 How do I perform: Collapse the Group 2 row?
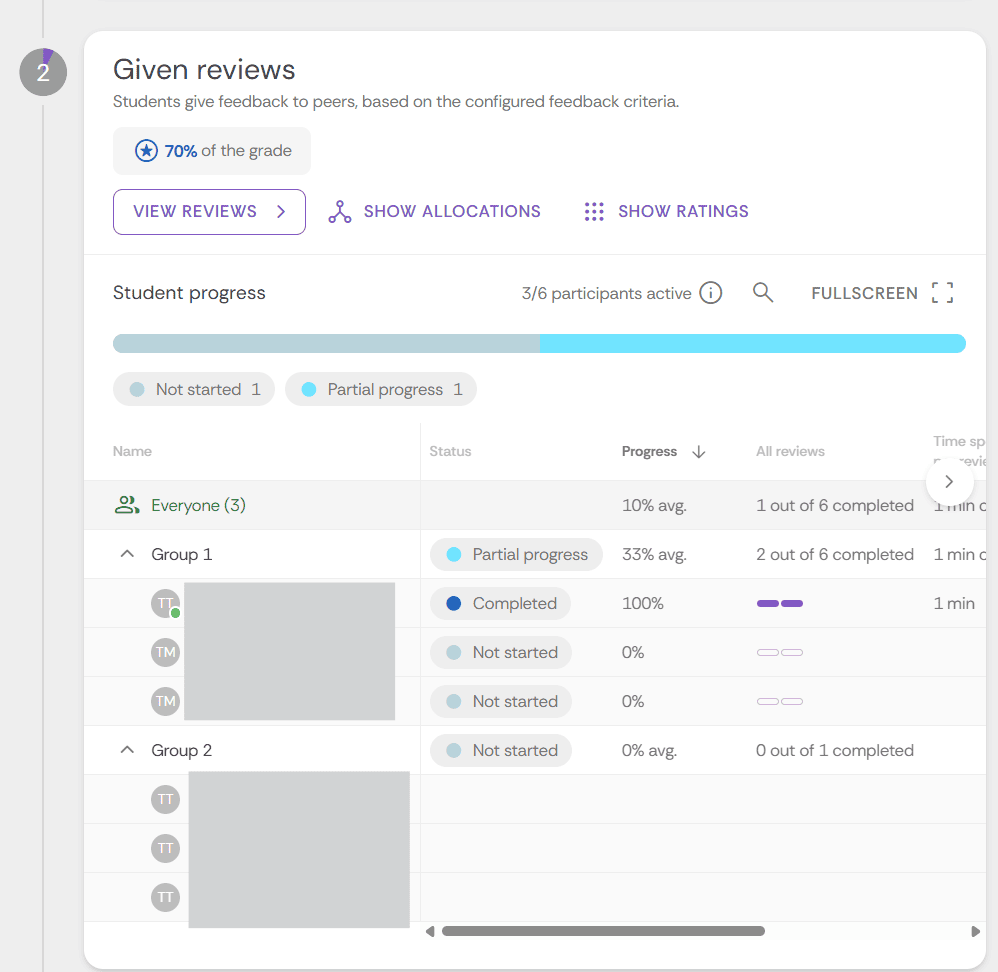[127, 750]
